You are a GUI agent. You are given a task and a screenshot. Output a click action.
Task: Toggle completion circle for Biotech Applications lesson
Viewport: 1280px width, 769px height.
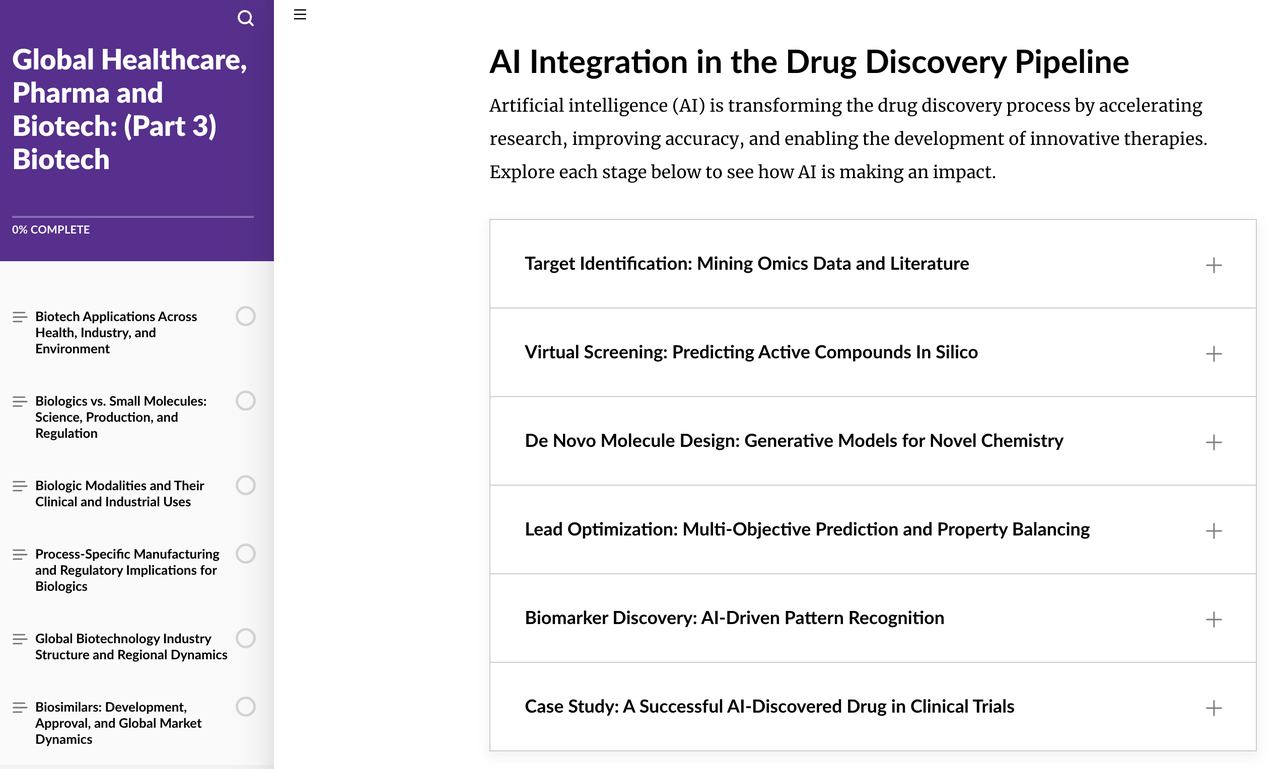tap(246, 316)
